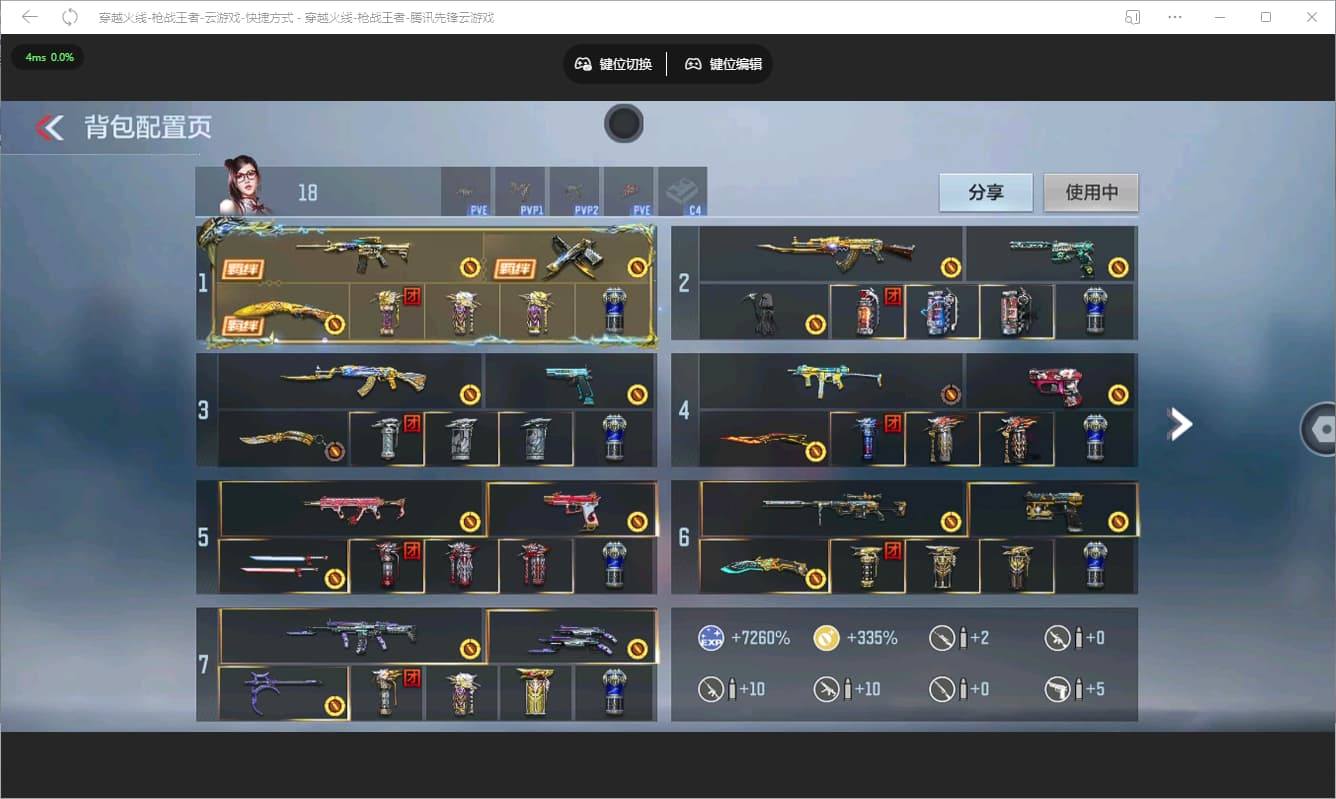Select the melee sword in backpack 5
This screenshot has height=799, width=1336.
(283, 566)
